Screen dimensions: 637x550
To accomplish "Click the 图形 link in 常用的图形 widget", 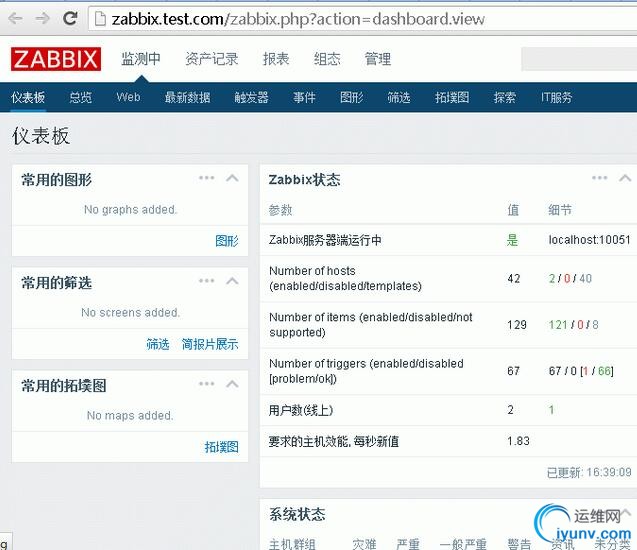I will point(227,241).
